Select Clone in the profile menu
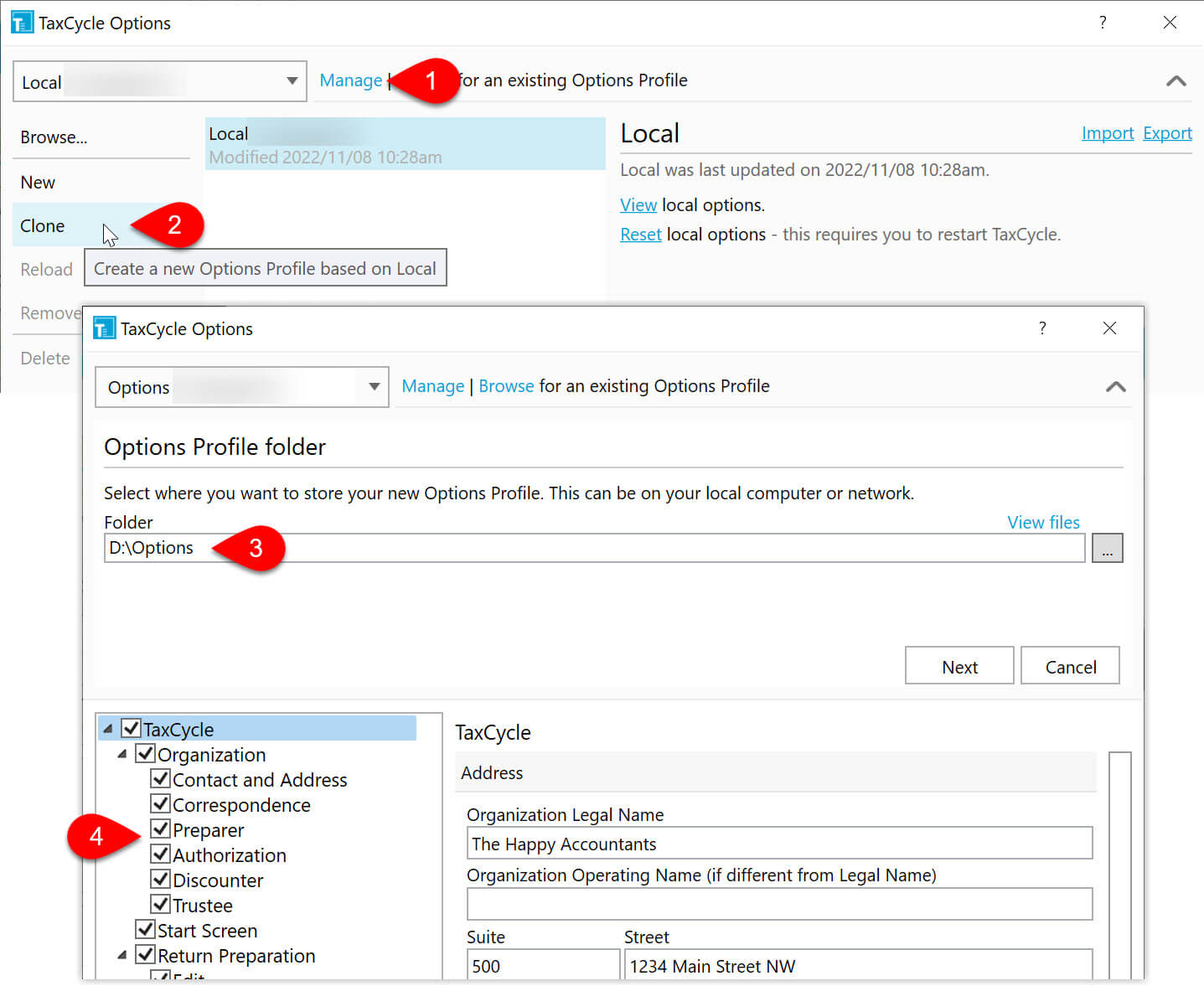The width and height of the screenshot is (1204, 986). (x=43, y=226)
